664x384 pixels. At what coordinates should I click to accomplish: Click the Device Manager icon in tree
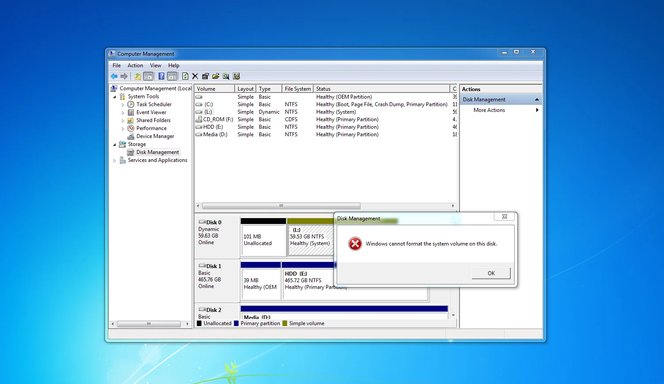(x=131, y=136)
